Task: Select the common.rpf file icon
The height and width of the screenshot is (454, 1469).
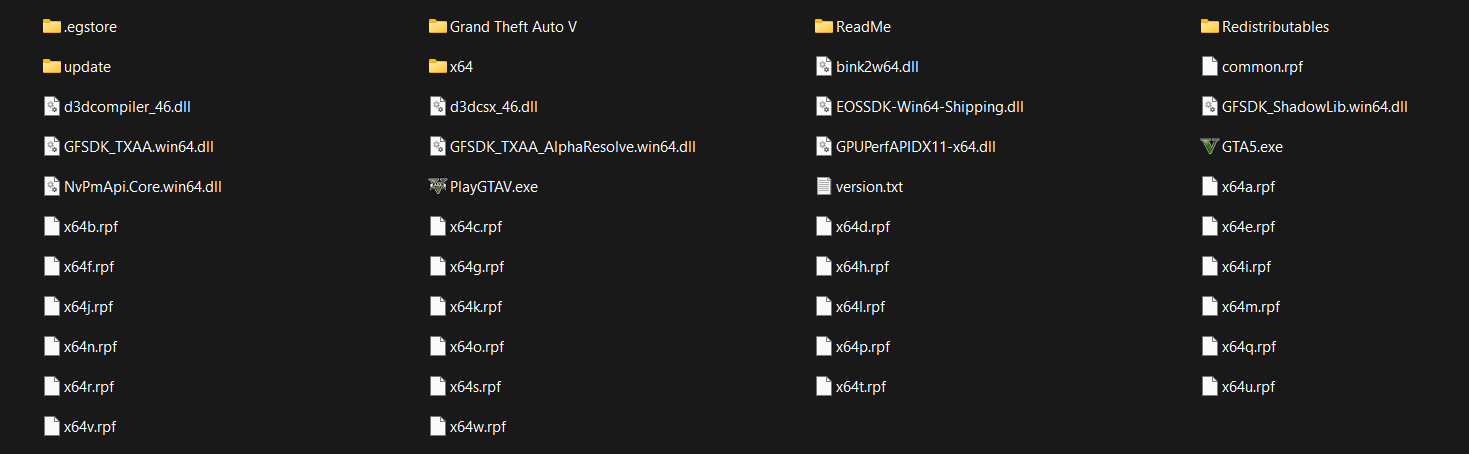Action: click(1209, 67)
